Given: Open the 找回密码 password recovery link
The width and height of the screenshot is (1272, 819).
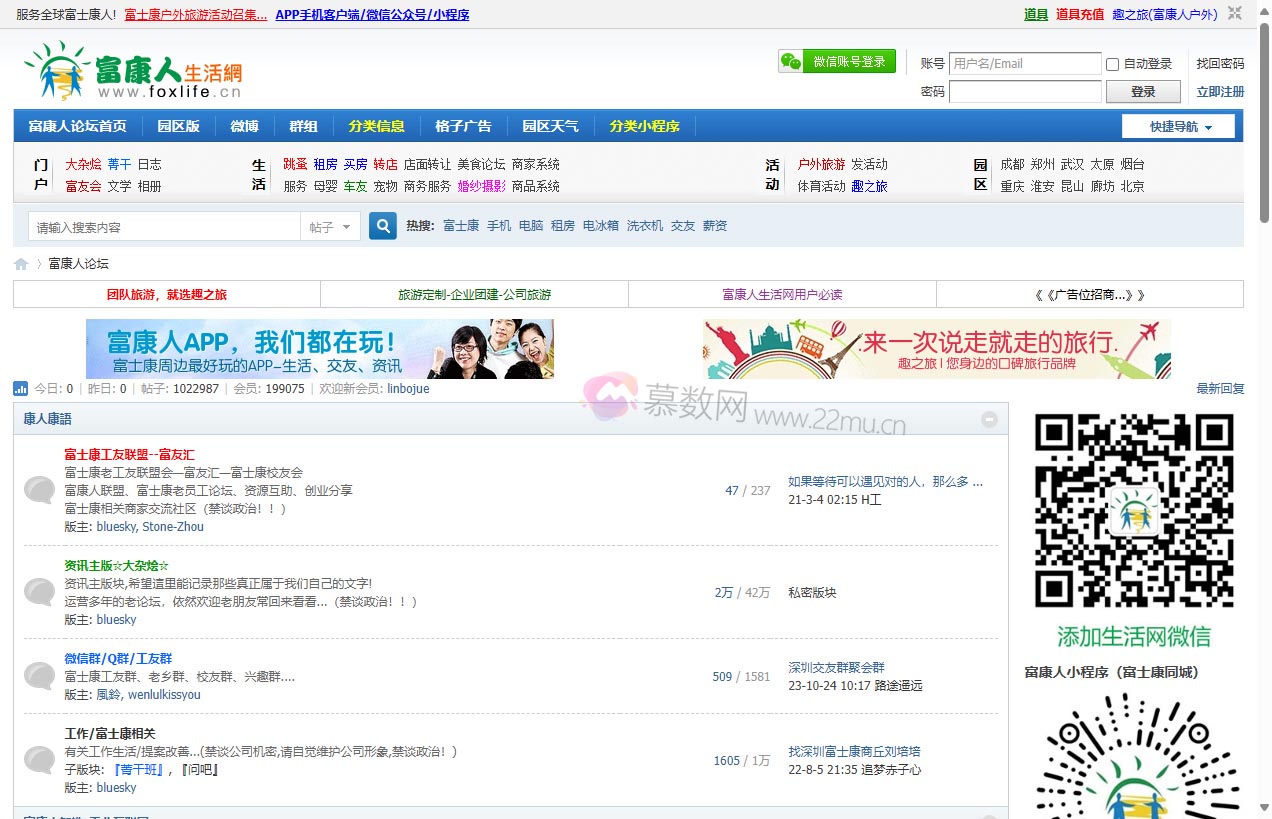Looking at the screenshot, I should point(1220,64).
